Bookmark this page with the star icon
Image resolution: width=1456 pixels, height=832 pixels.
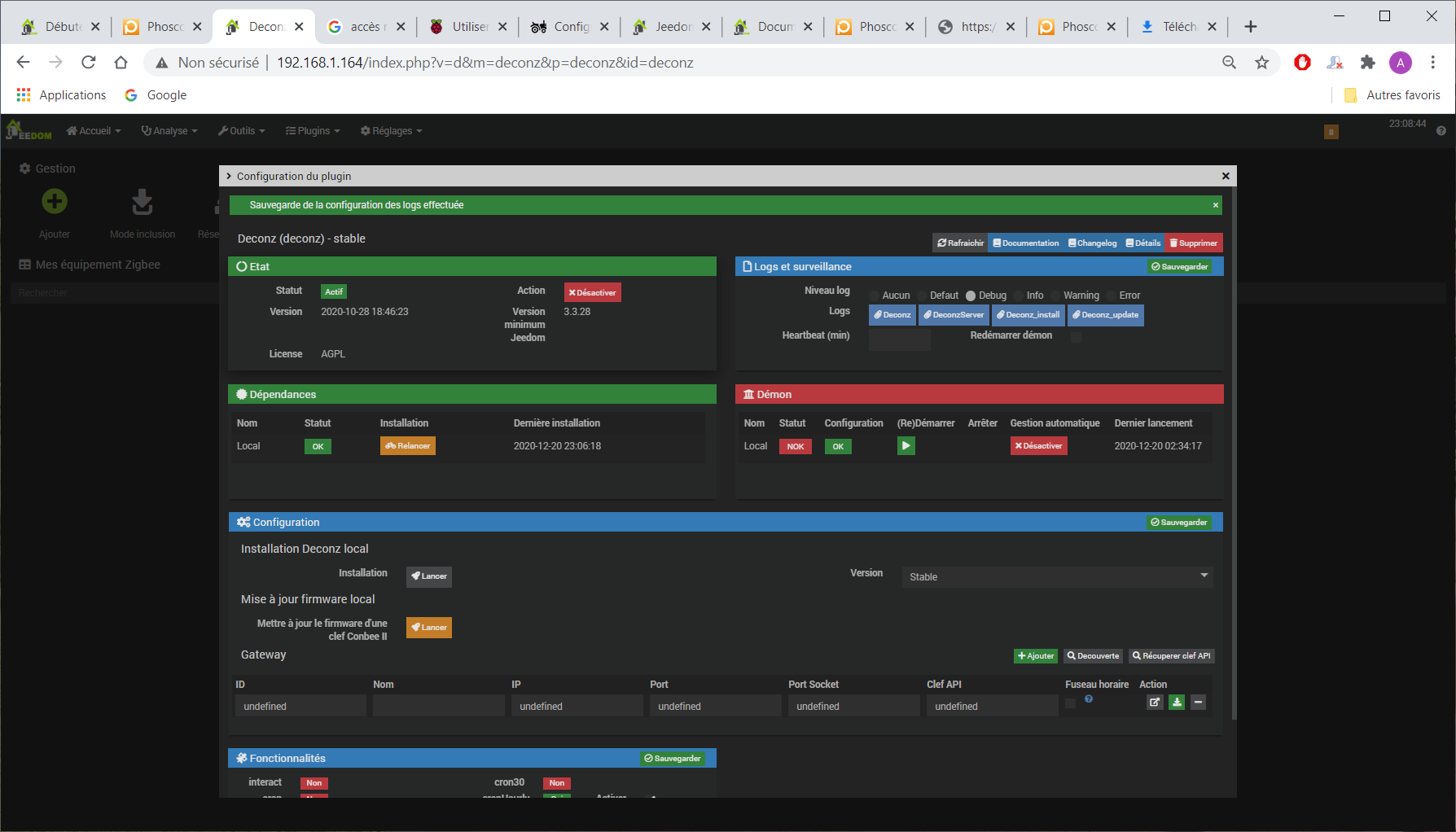click(x=1261, y=62)
